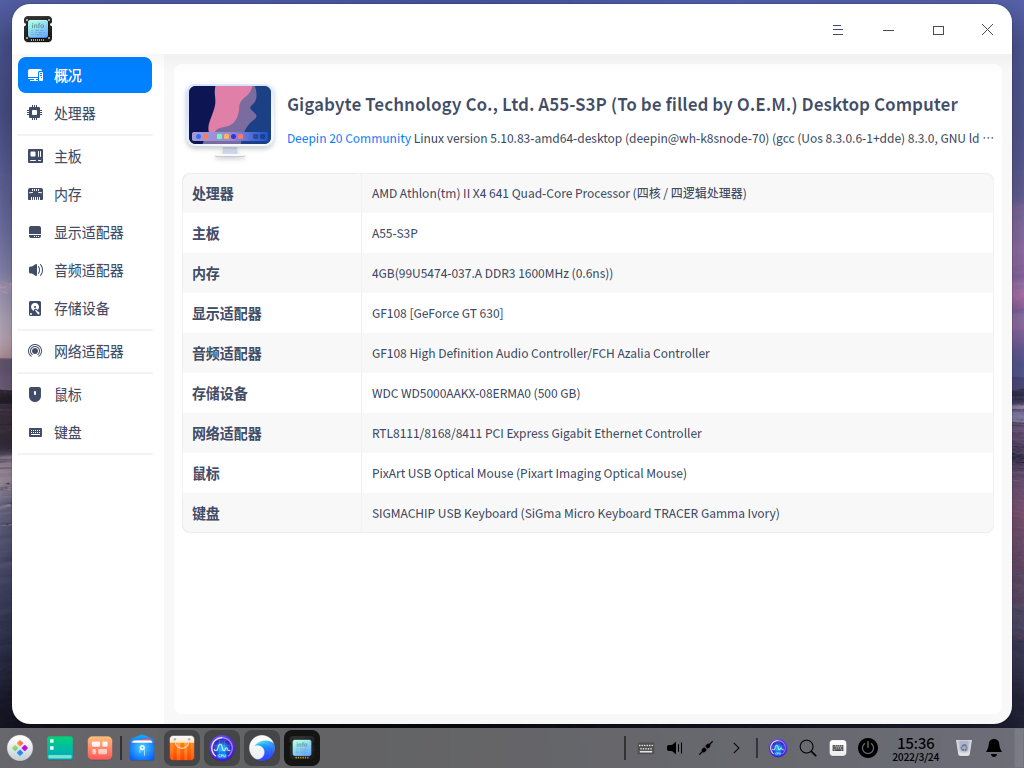Click the pen tray icon
Image resolution: width=1024 pixels, height=768 pixels.
click(705, 748)
